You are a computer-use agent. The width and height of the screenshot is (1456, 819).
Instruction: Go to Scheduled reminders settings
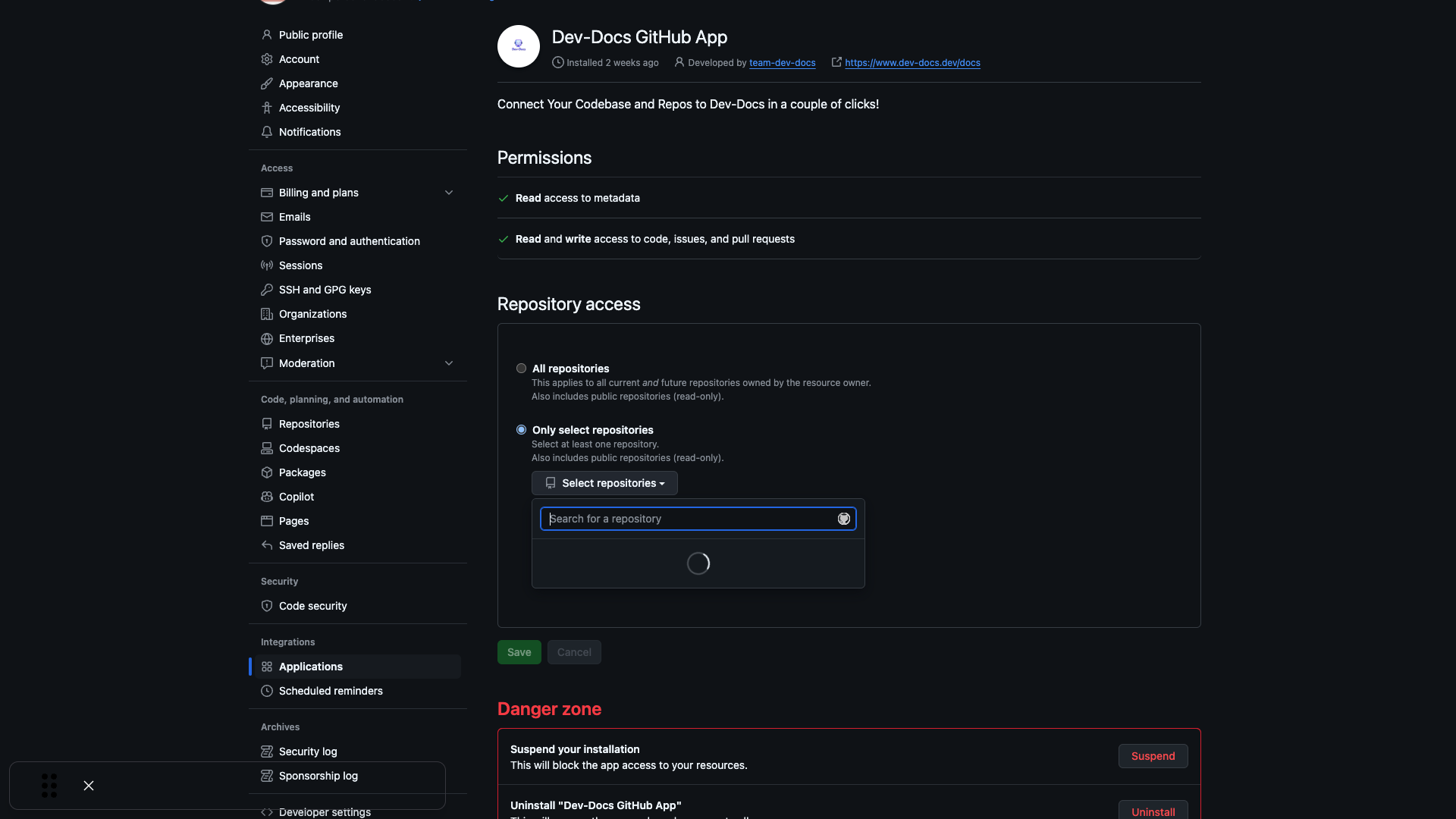click(331, 691)
